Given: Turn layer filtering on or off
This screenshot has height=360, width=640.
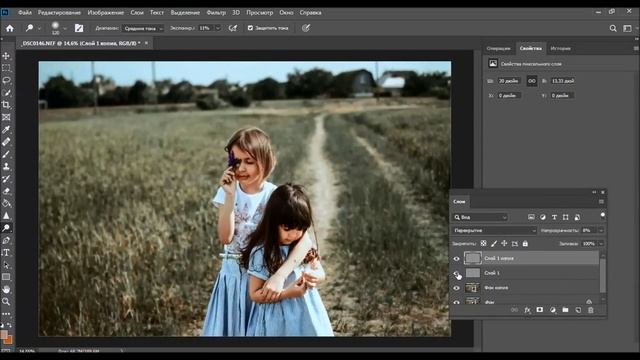Looking at the screenshot, I should tap(602, 216).
